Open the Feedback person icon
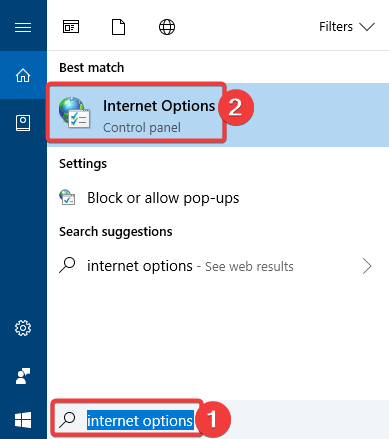 pyautogui.click(x=23, y=376)
